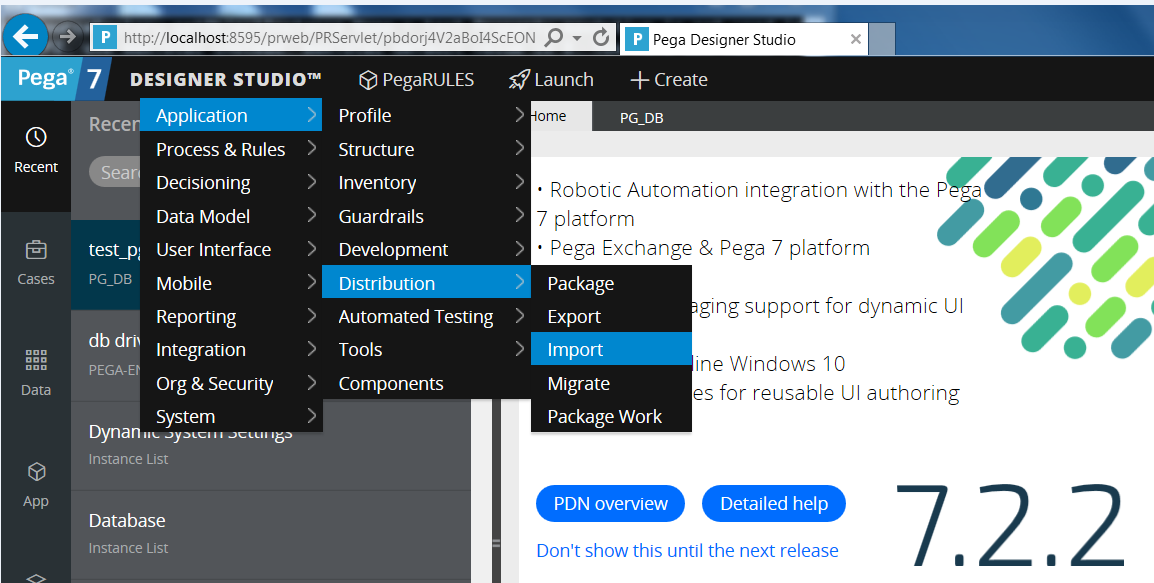Switch to the Home tab

(560, 116)
